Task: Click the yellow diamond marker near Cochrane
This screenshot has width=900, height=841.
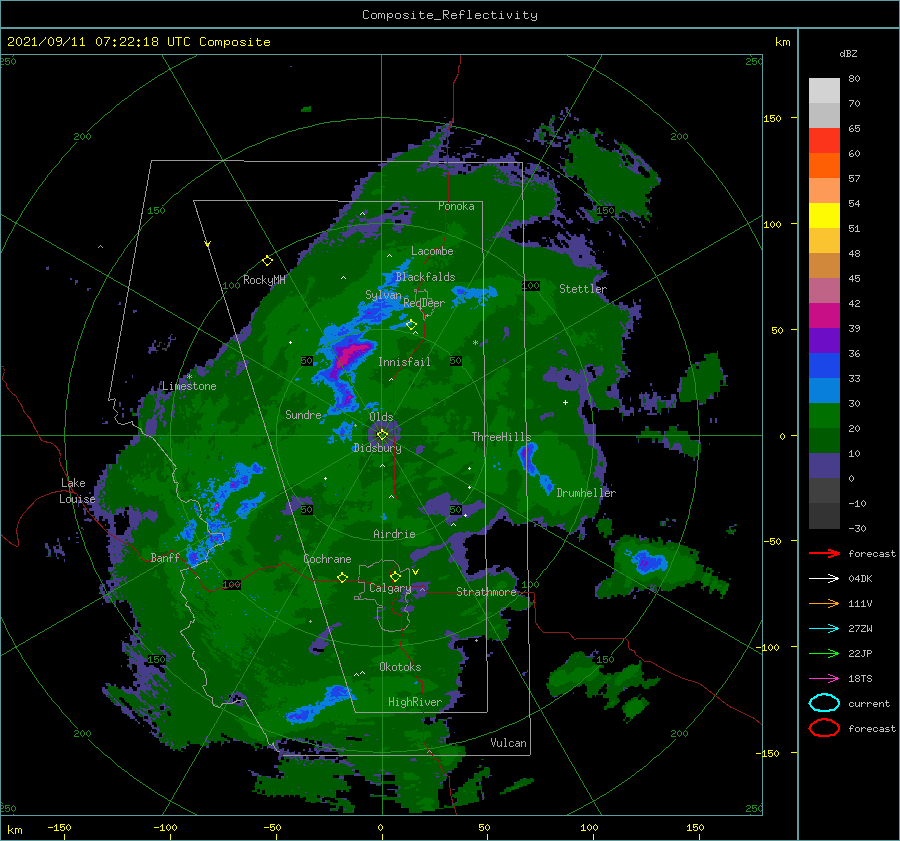Action: [343, 578]
